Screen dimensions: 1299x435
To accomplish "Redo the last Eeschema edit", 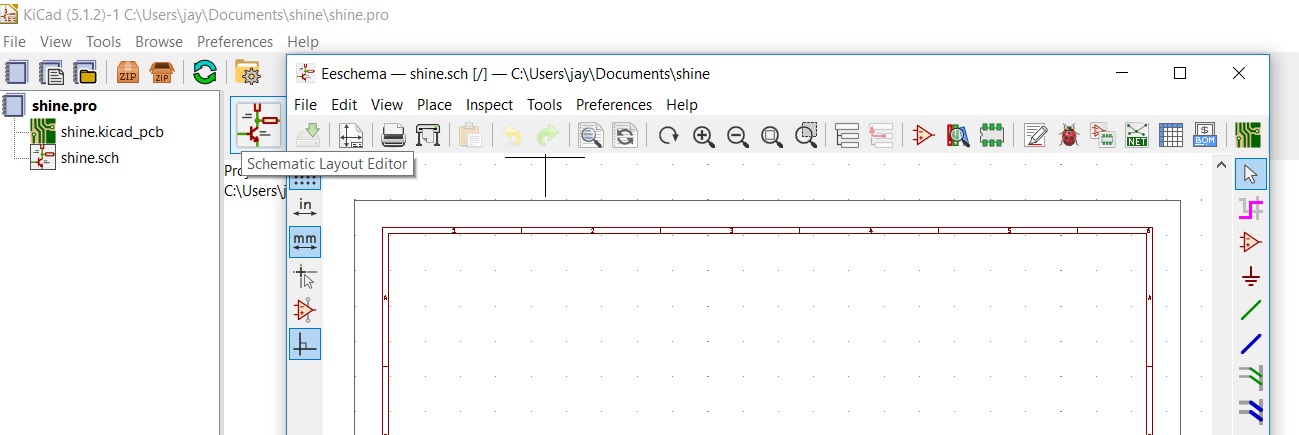I will [x=547, y=135].
